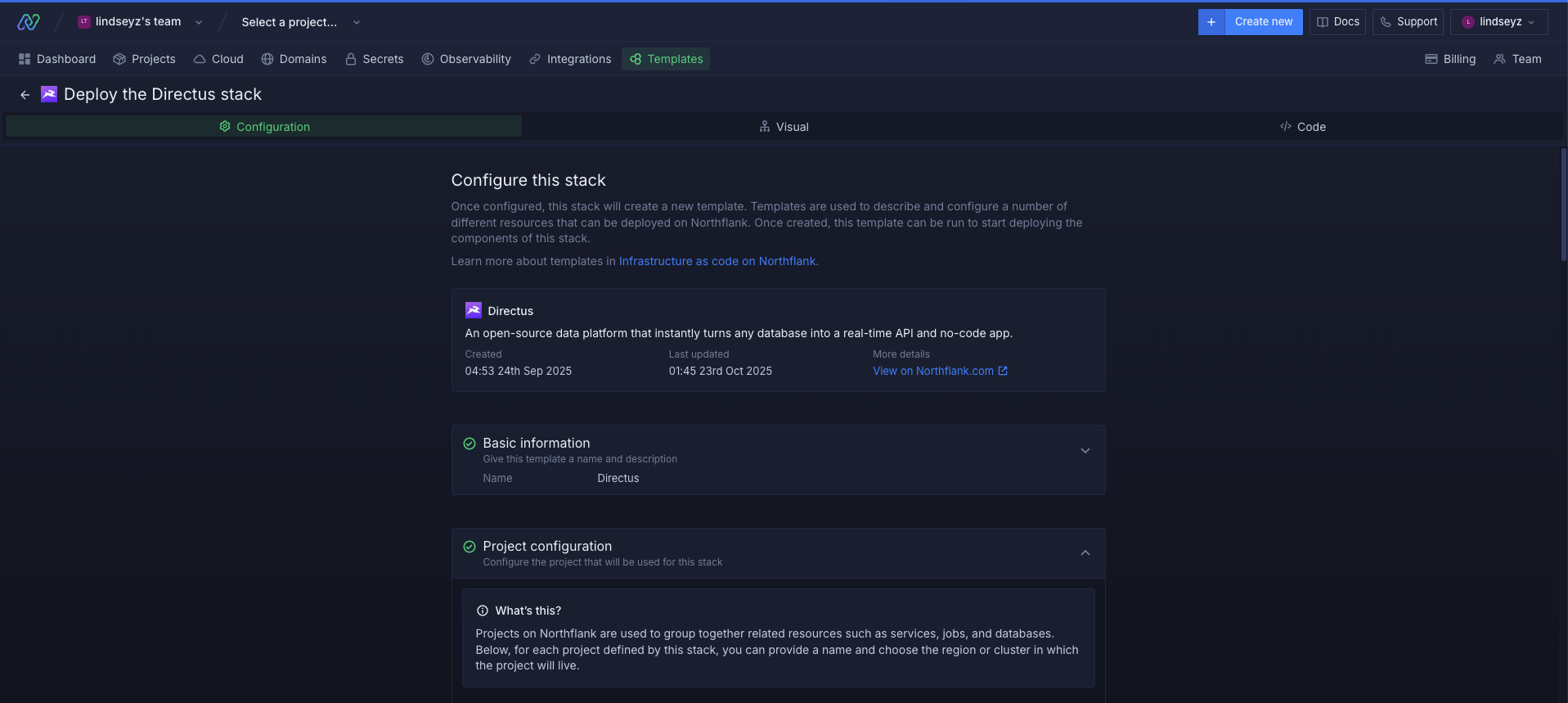
Task: Go back using the left arrow icon
Action: [25, 95]
